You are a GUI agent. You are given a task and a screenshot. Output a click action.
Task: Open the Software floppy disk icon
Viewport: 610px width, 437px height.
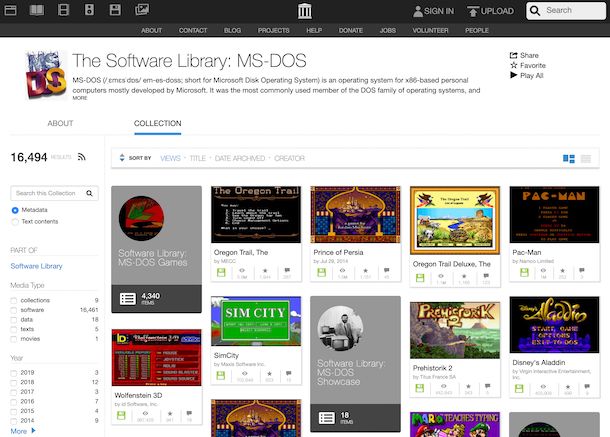tap(115, 10)
